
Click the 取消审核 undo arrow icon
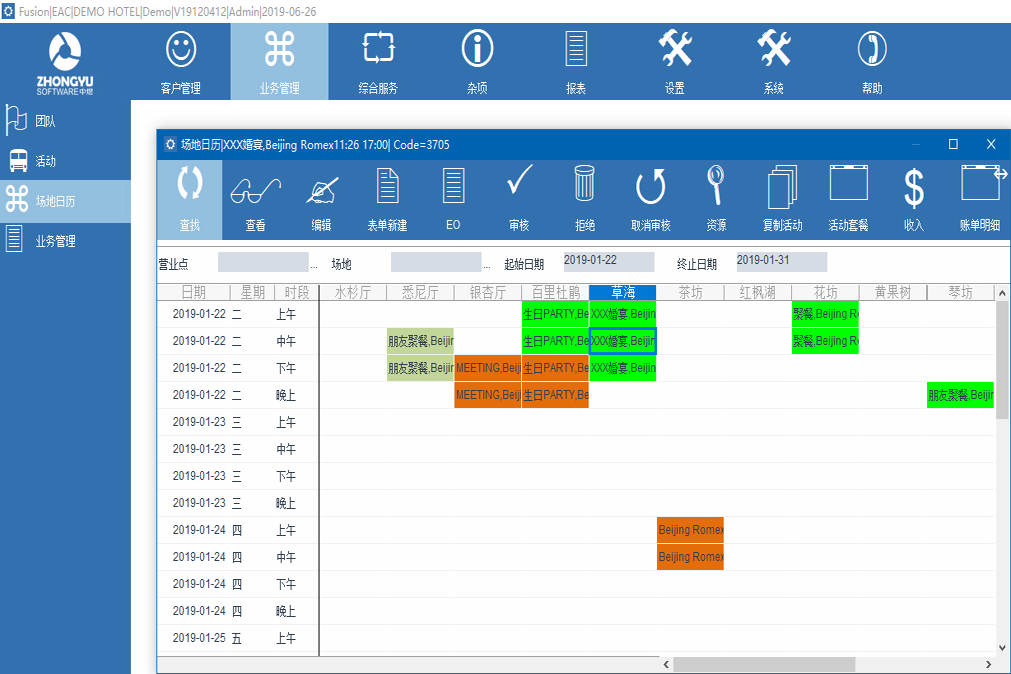point(650,187)
